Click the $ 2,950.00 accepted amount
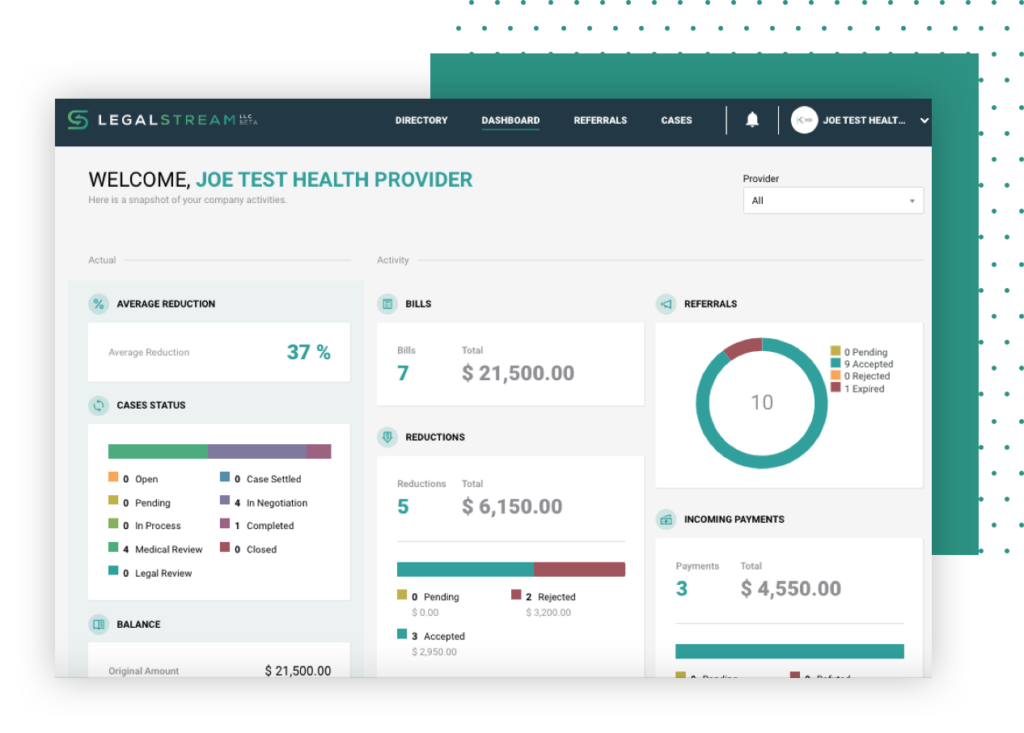The width and height of the screenshot is (1024, 733). pyautogui.click(x=434, y=652)
